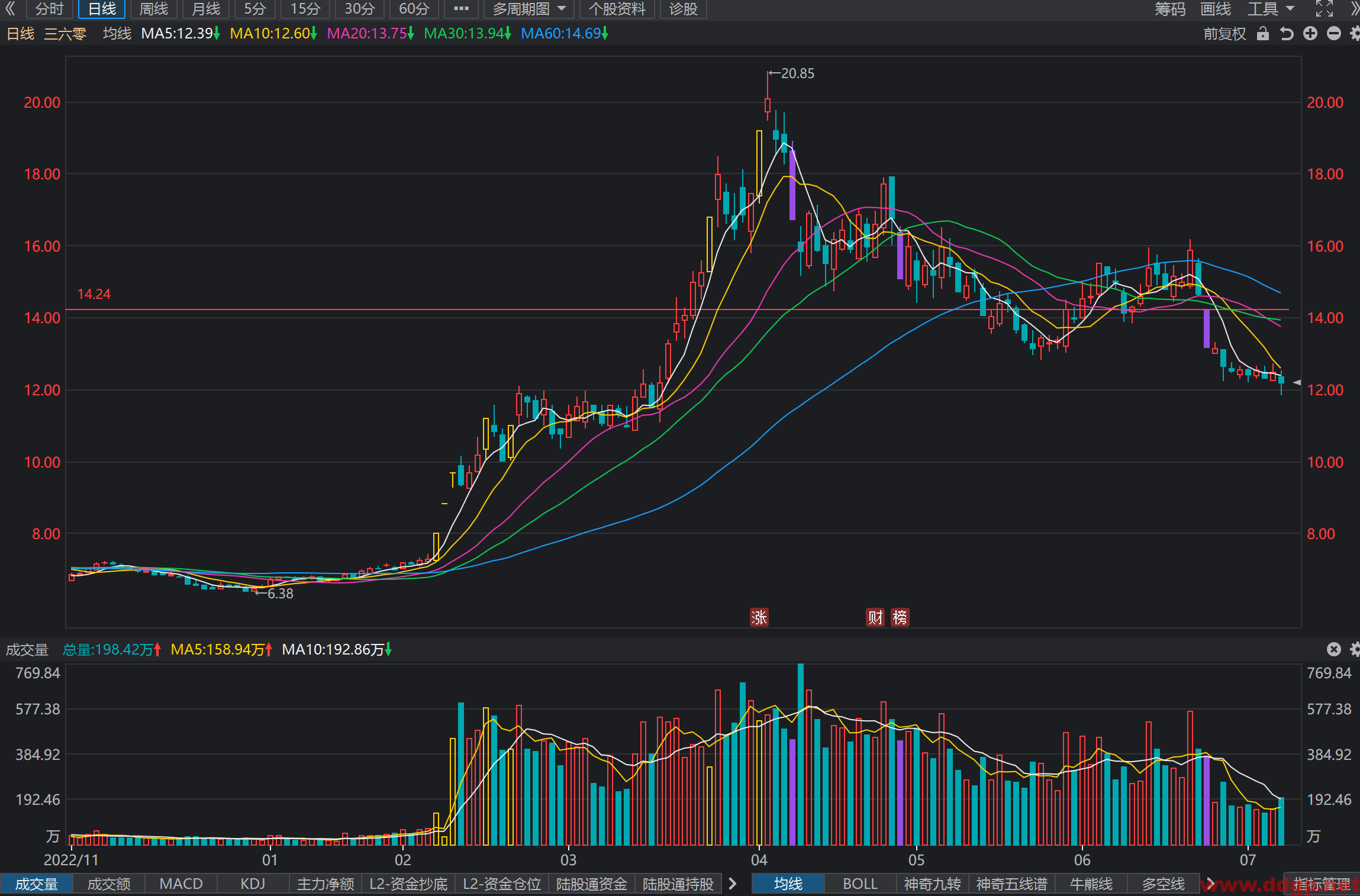Zoom in chart with plus icon
Viewport: 1360px width, 896px height.
pos(1310,34)
